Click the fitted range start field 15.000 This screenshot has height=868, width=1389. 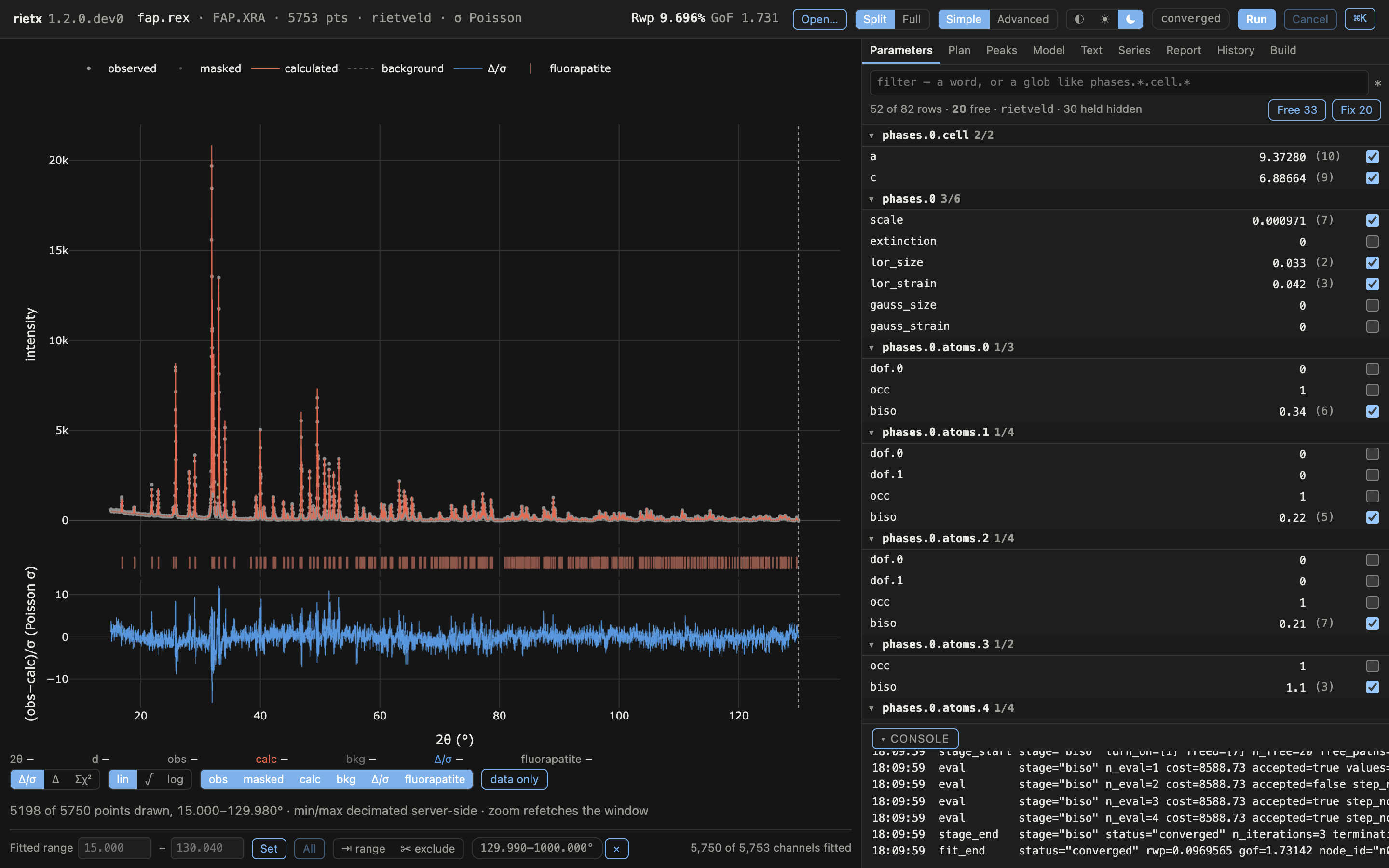[x=114, y=849]
